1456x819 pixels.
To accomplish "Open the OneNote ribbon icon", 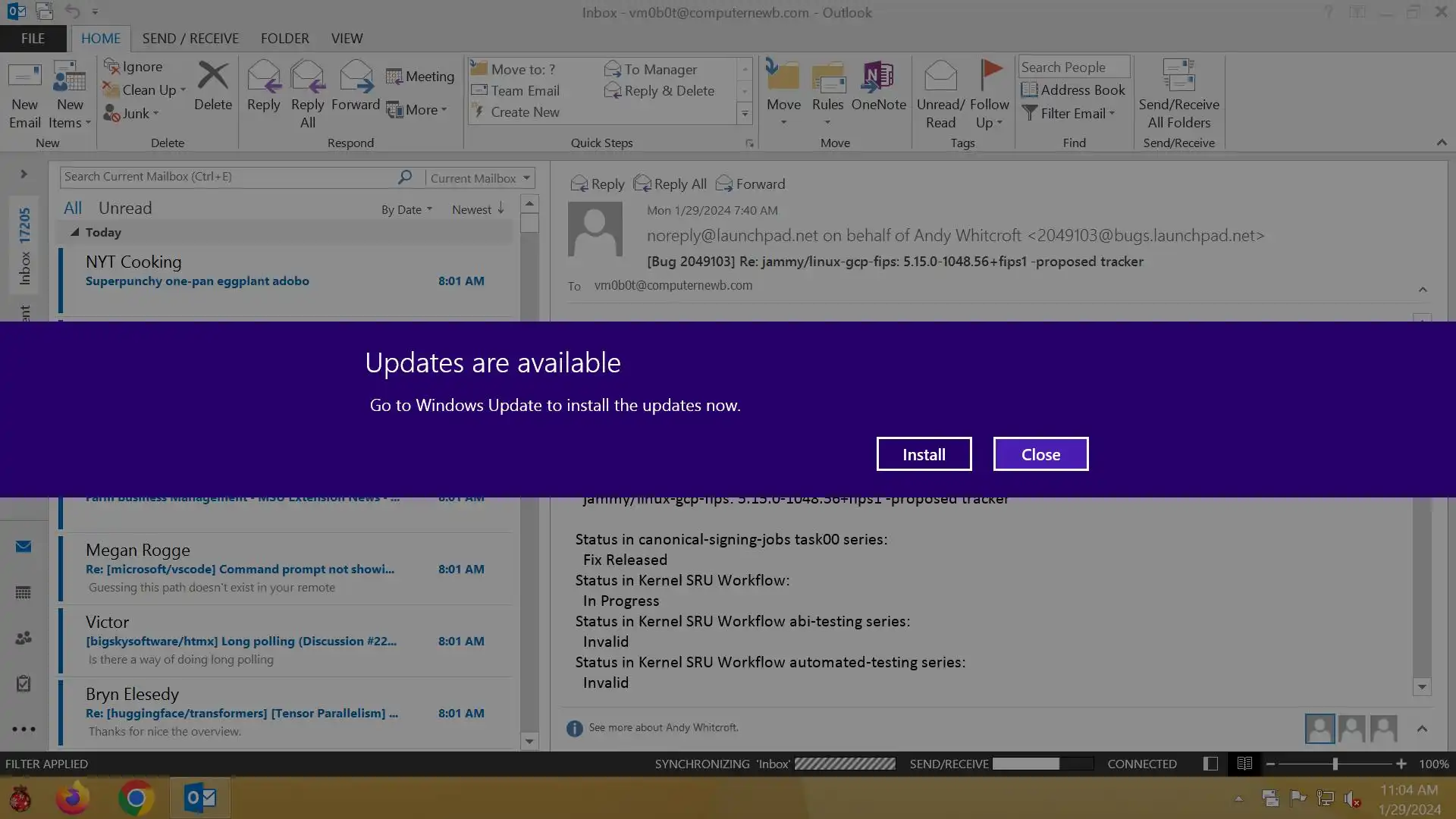I will point(878,77).
